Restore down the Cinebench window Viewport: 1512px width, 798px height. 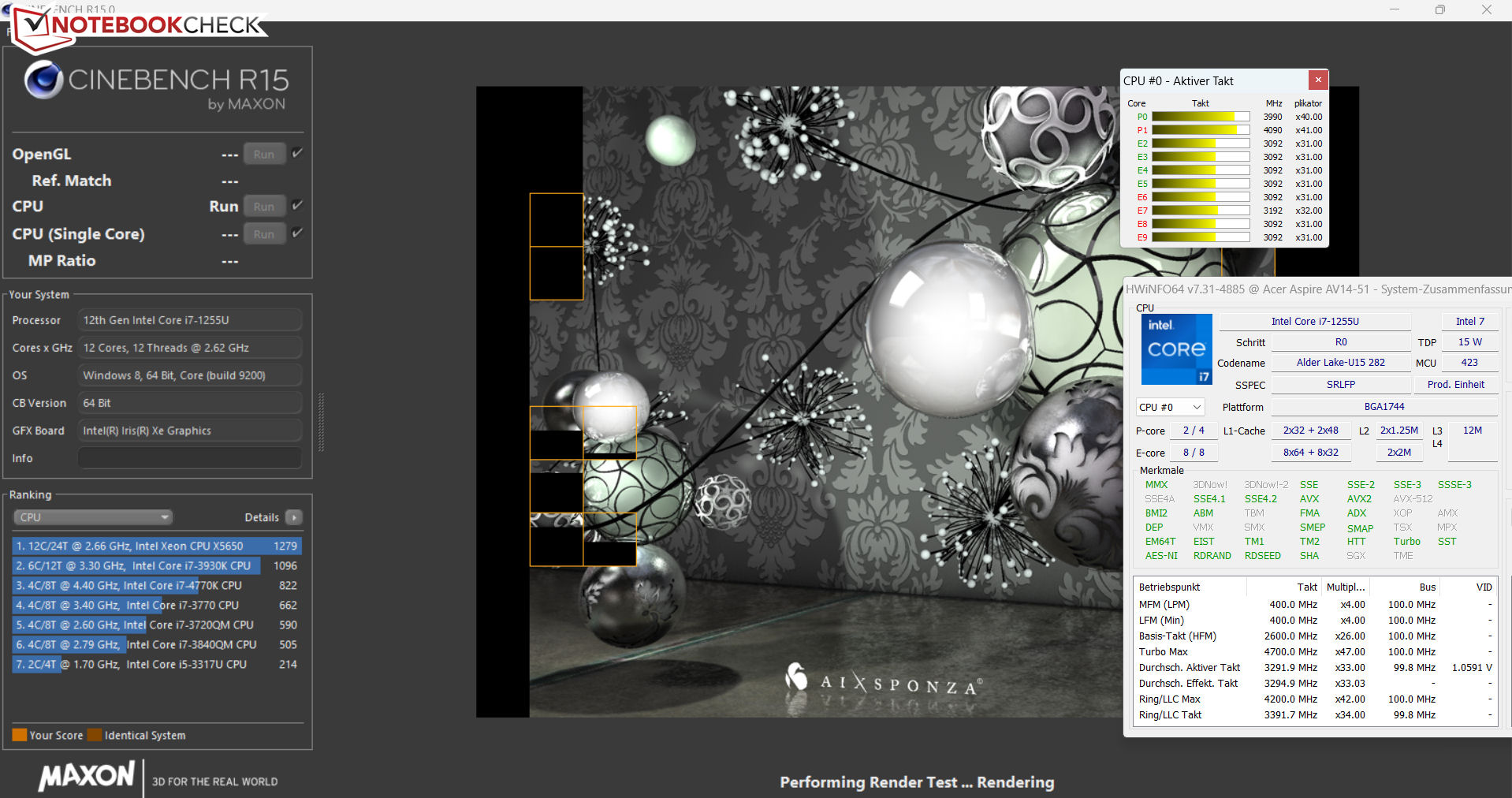coord(1439,10)
